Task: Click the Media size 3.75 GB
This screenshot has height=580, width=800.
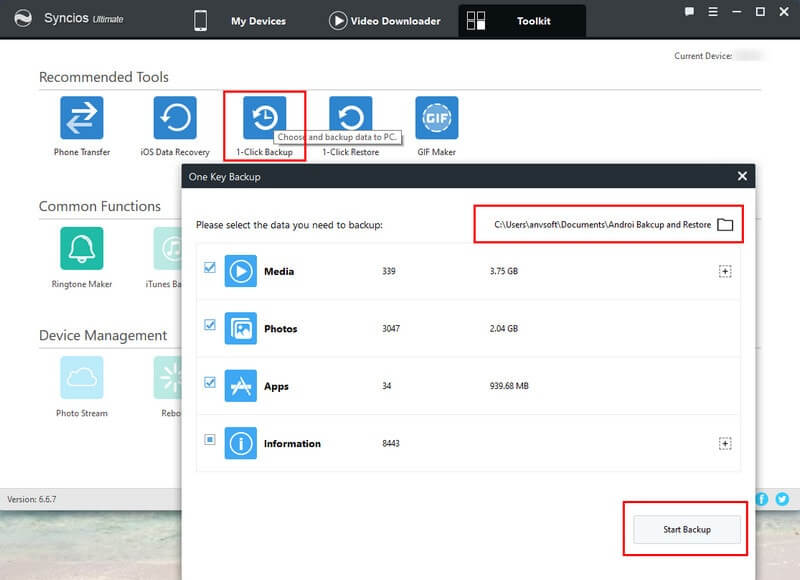Action: click(504, 271)
